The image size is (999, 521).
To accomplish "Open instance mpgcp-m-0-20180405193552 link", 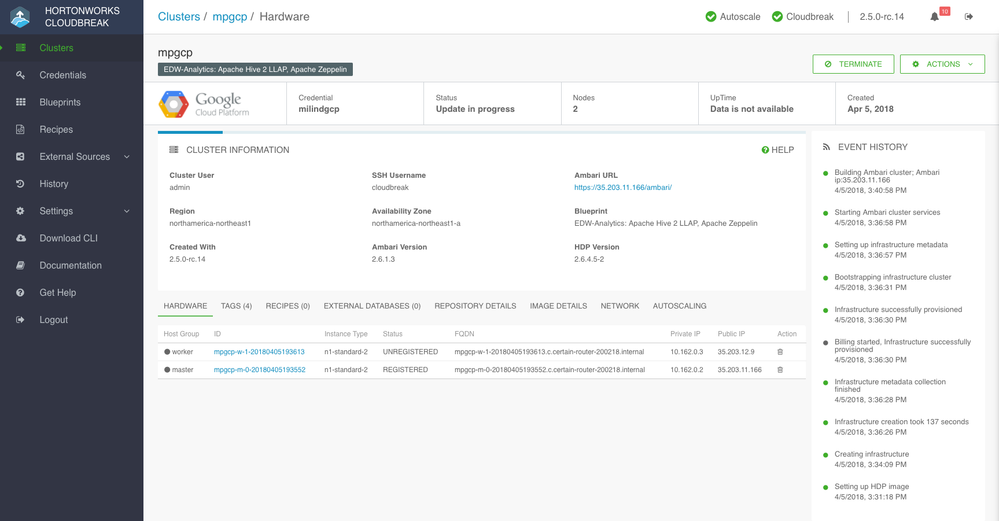I will 259,369.
